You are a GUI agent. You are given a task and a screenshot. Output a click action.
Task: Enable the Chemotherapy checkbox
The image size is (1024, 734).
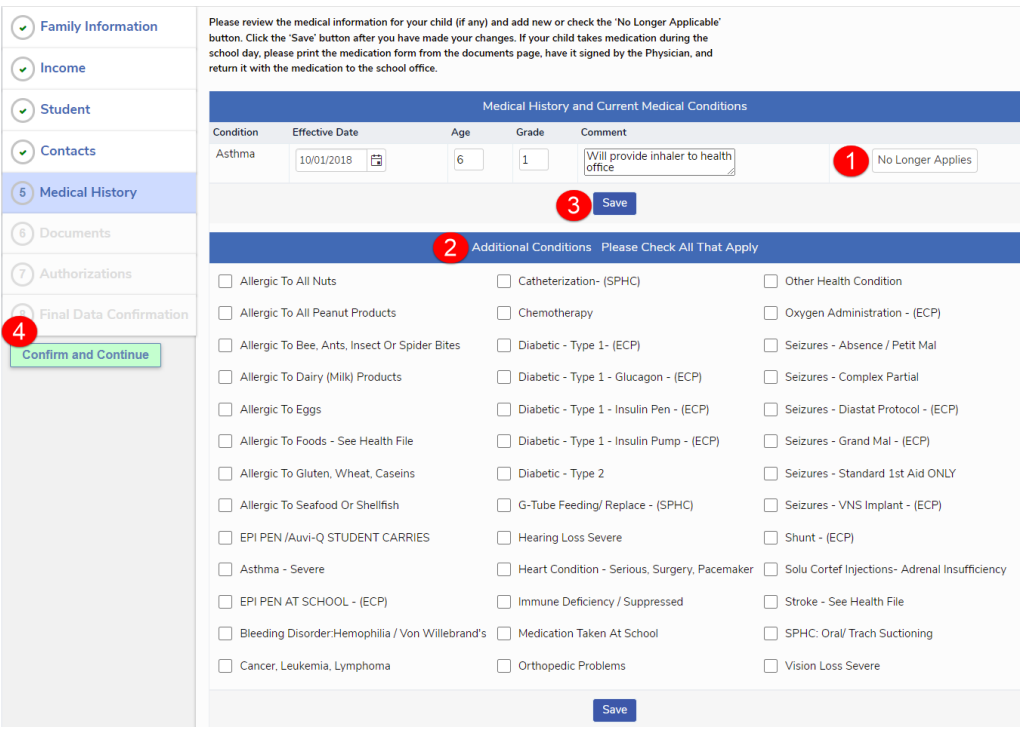tap(504, 313)
